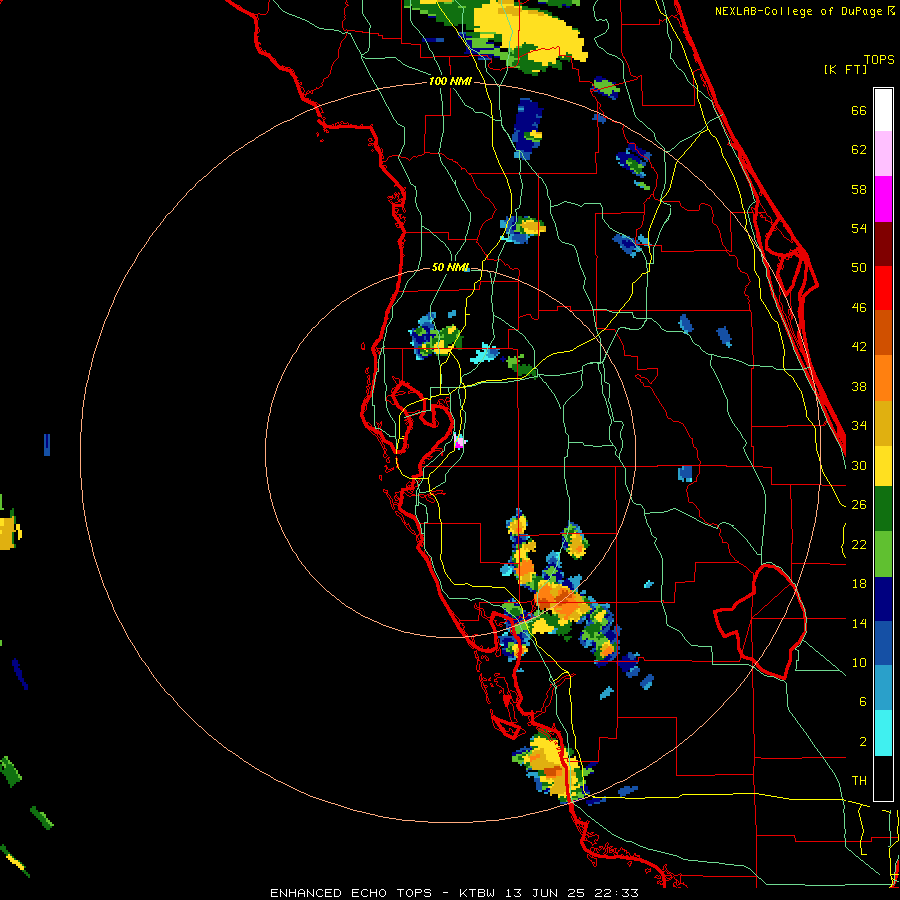Click the magenta legend swatch
The height and width of the screenshot is (900, 900).
(x=883, y=199)
